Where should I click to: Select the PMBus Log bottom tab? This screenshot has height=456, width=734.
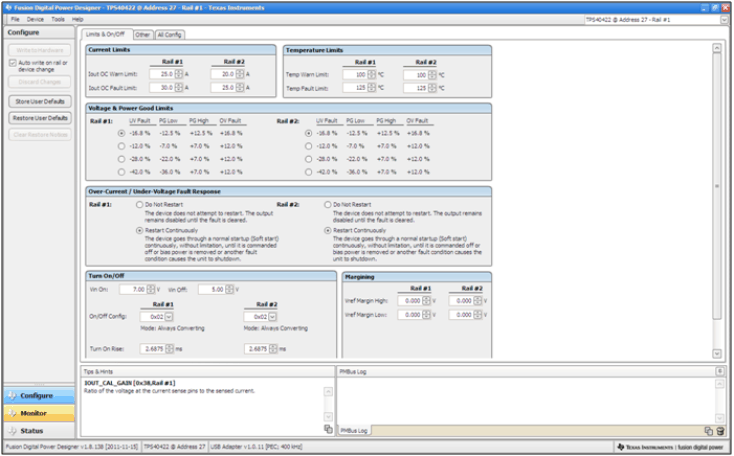(x=354, y=431)
